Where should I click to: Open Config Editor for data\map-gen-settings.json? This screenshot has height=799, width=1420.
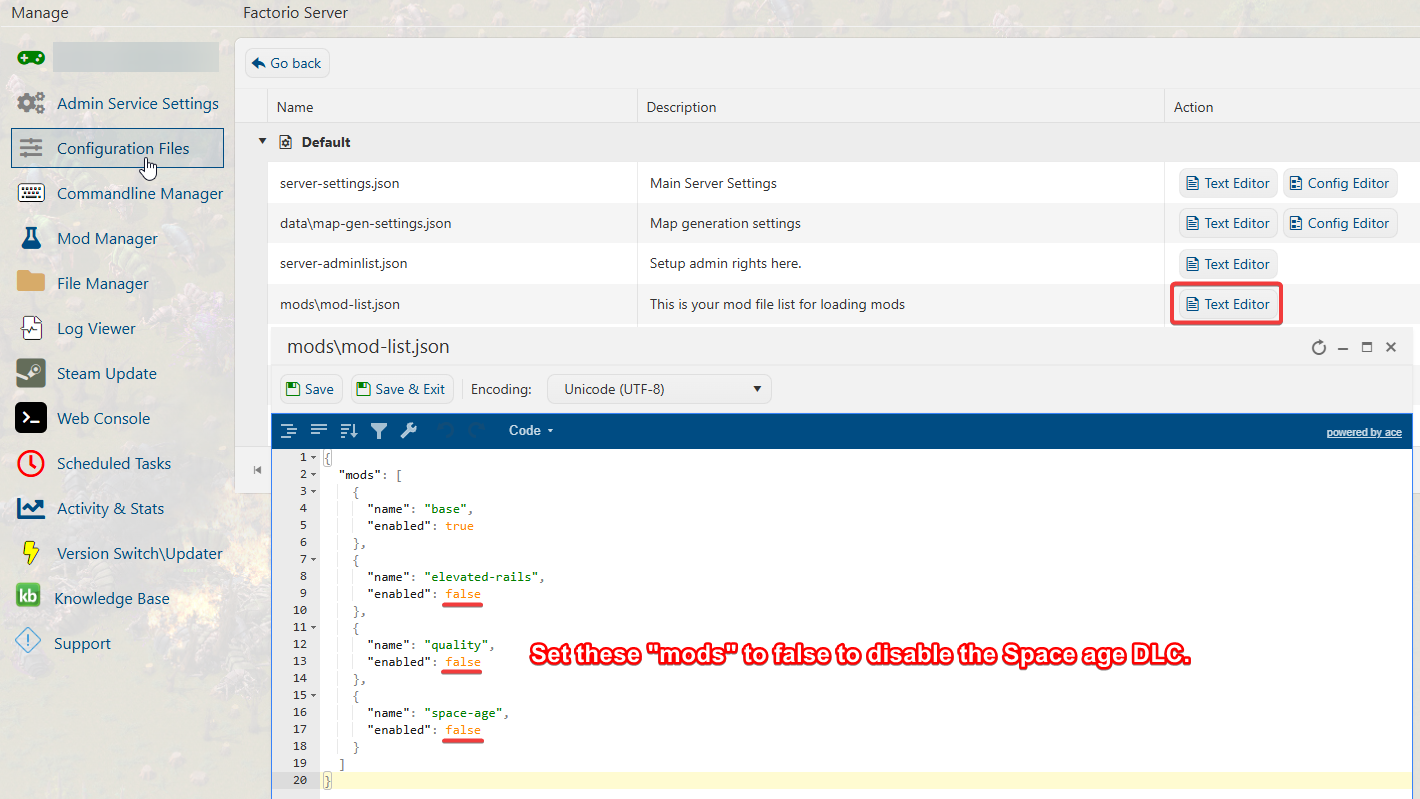(1340, 223)
